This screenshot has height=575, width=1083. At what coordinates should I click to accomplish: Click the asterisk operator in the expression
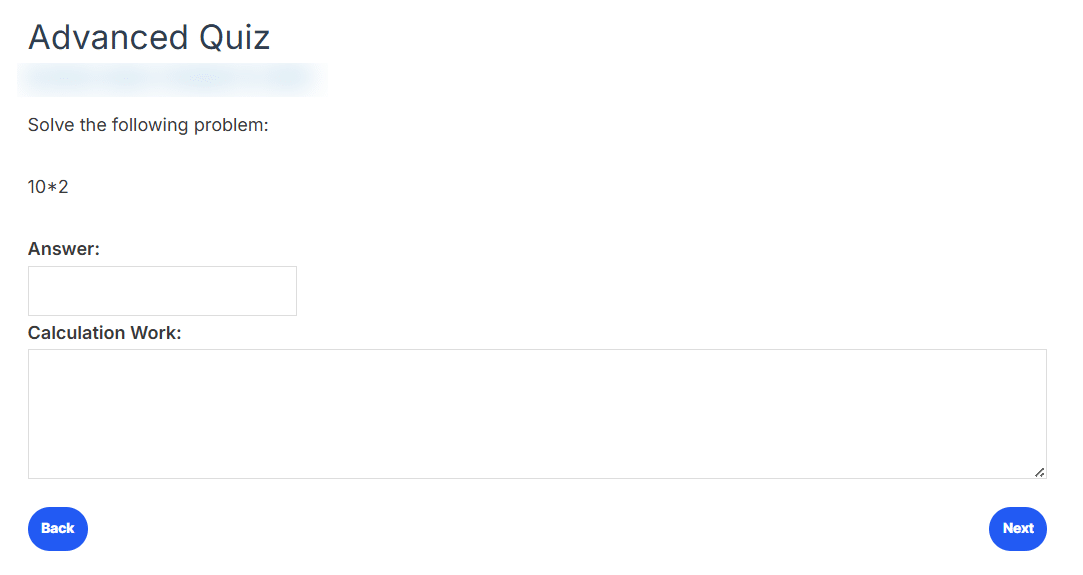[x=52, y=187]
